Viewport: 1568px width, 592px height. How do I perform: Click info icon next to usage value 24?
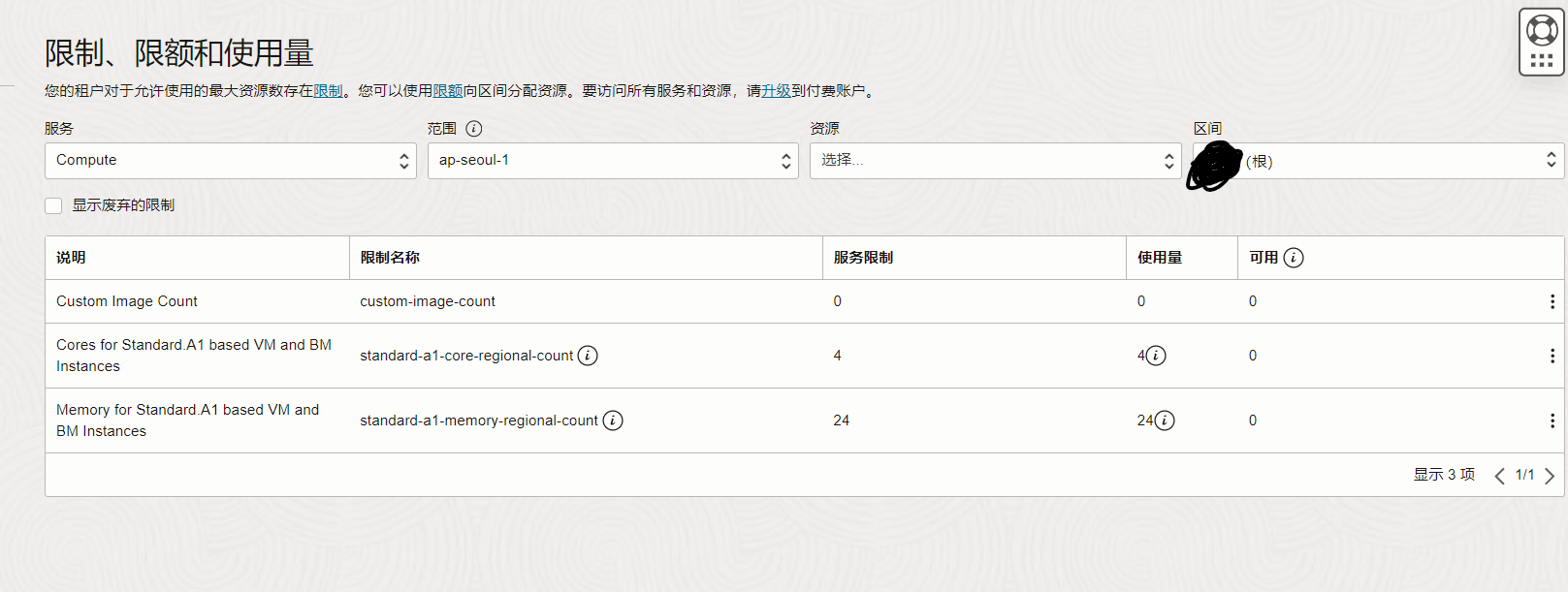pyautogui.click(x=1165, y=421)
